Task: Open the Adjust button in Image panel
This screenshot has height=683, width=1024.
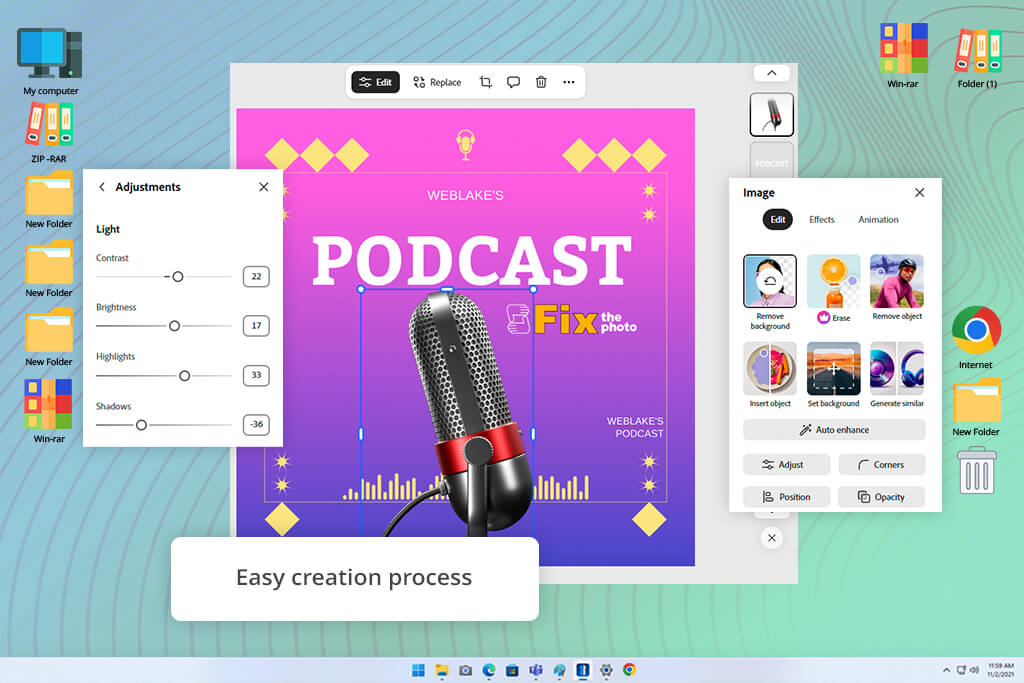Action: click(x=786, y=465)
